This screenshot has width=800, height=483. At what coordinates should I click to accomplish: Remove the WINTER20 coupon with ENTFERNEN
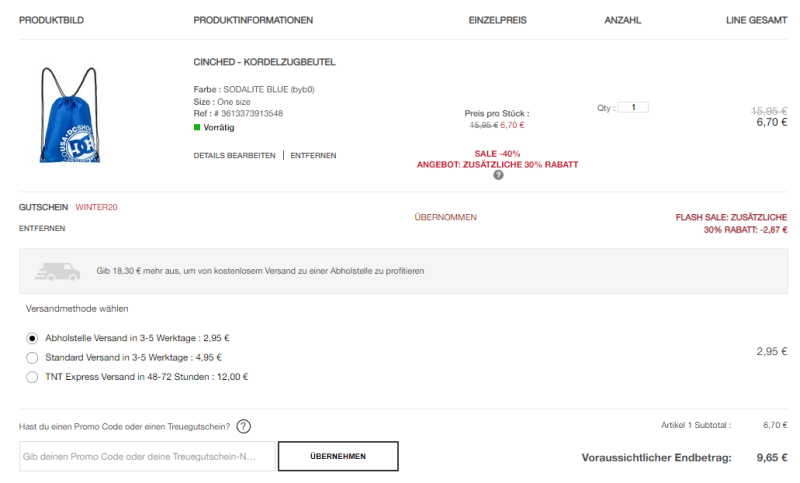pyautogui.click(x=42, y=229)
